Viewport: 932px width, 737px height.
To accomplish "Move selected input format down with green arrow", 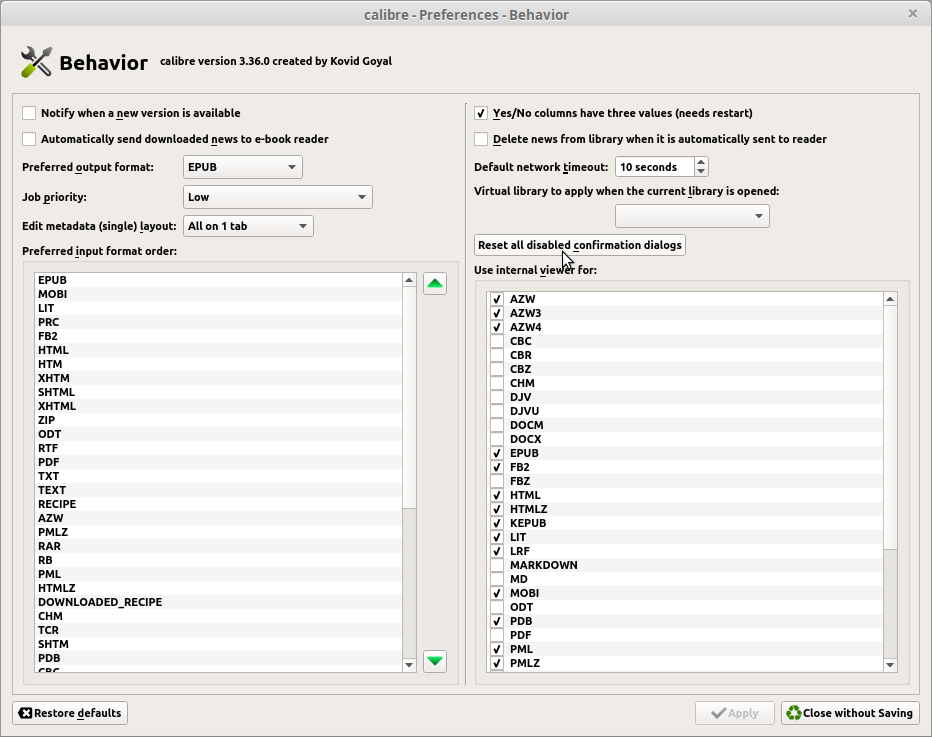I will (x=435, y=661).
